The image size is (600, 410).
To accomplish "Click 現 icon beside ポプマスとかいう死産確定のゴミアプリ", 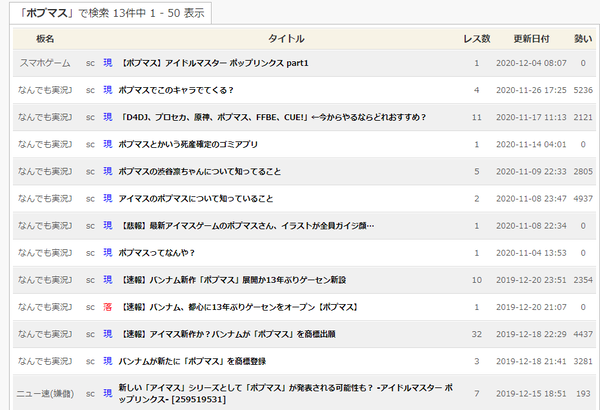I will 108,144.
